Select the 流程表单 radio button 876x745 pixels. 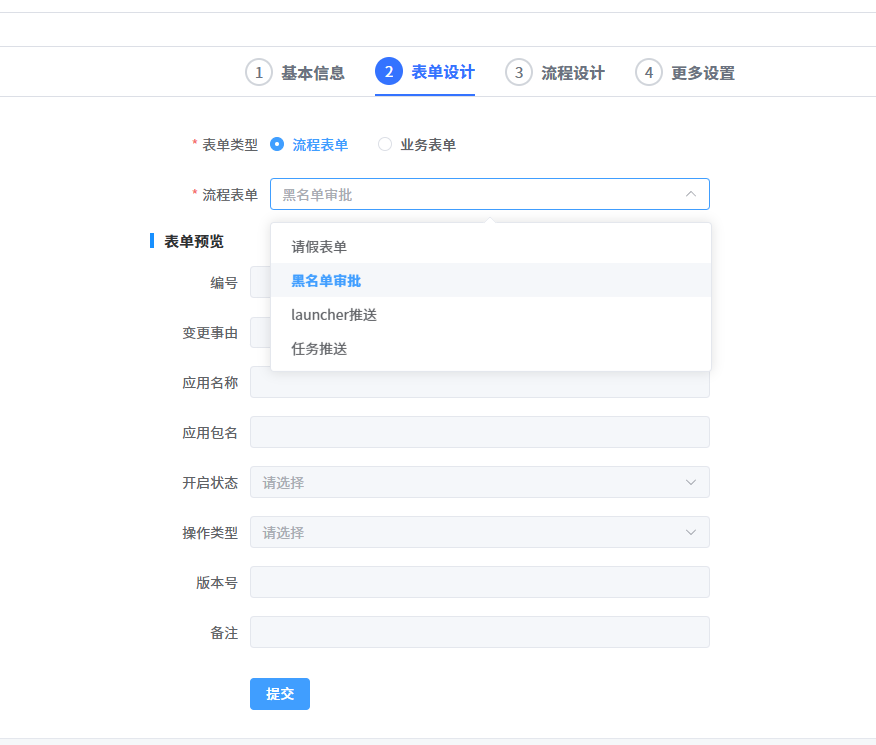pos(276,144)
